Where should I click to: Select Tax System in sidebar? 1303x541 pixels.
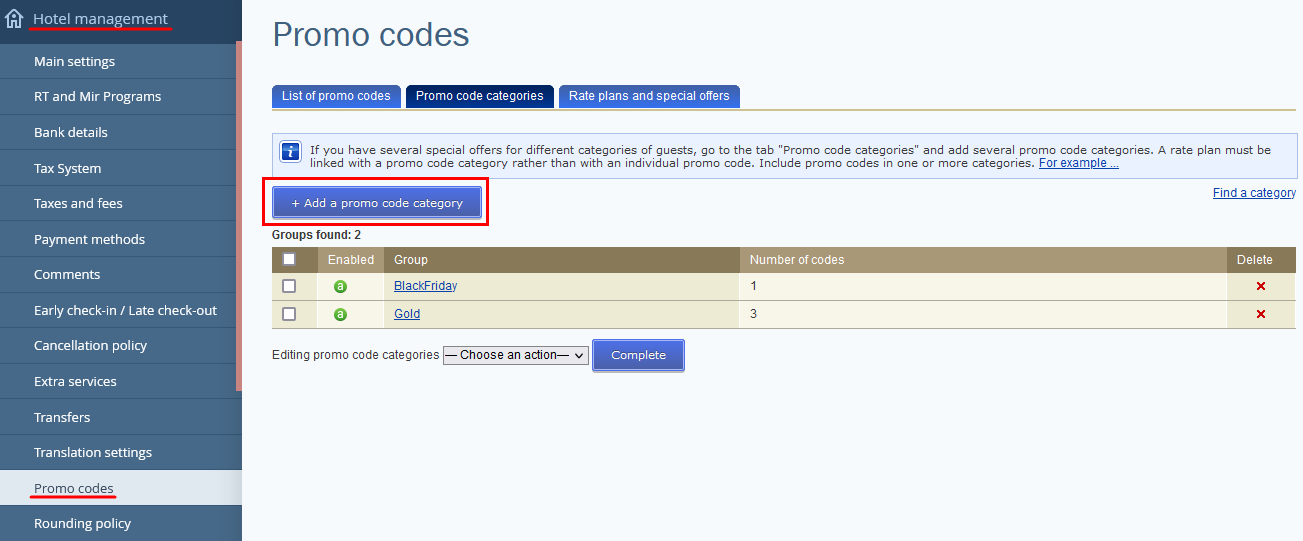pos(120,168)
